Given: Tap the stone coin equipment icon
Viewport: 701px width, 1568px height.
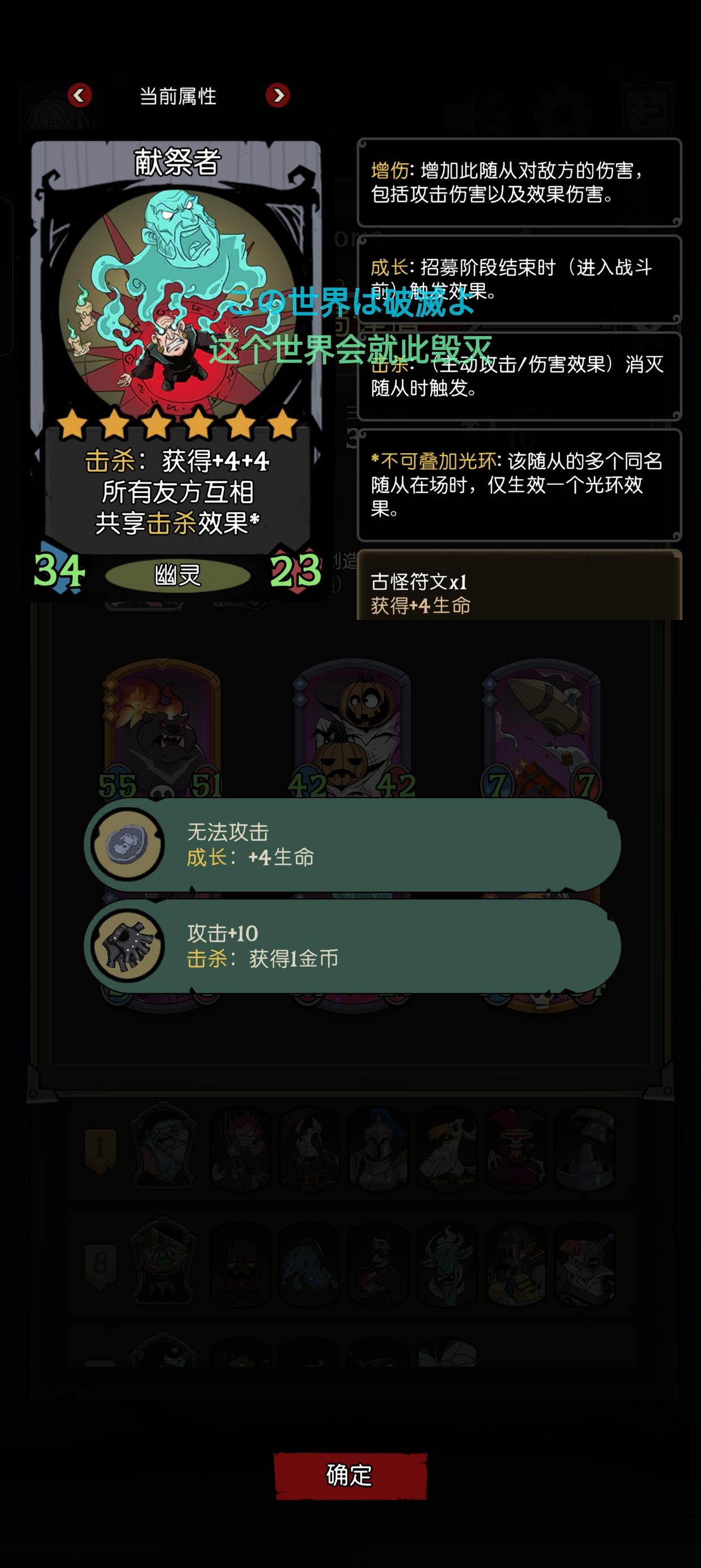Looking at the screenshot, I should coord(128,845).
